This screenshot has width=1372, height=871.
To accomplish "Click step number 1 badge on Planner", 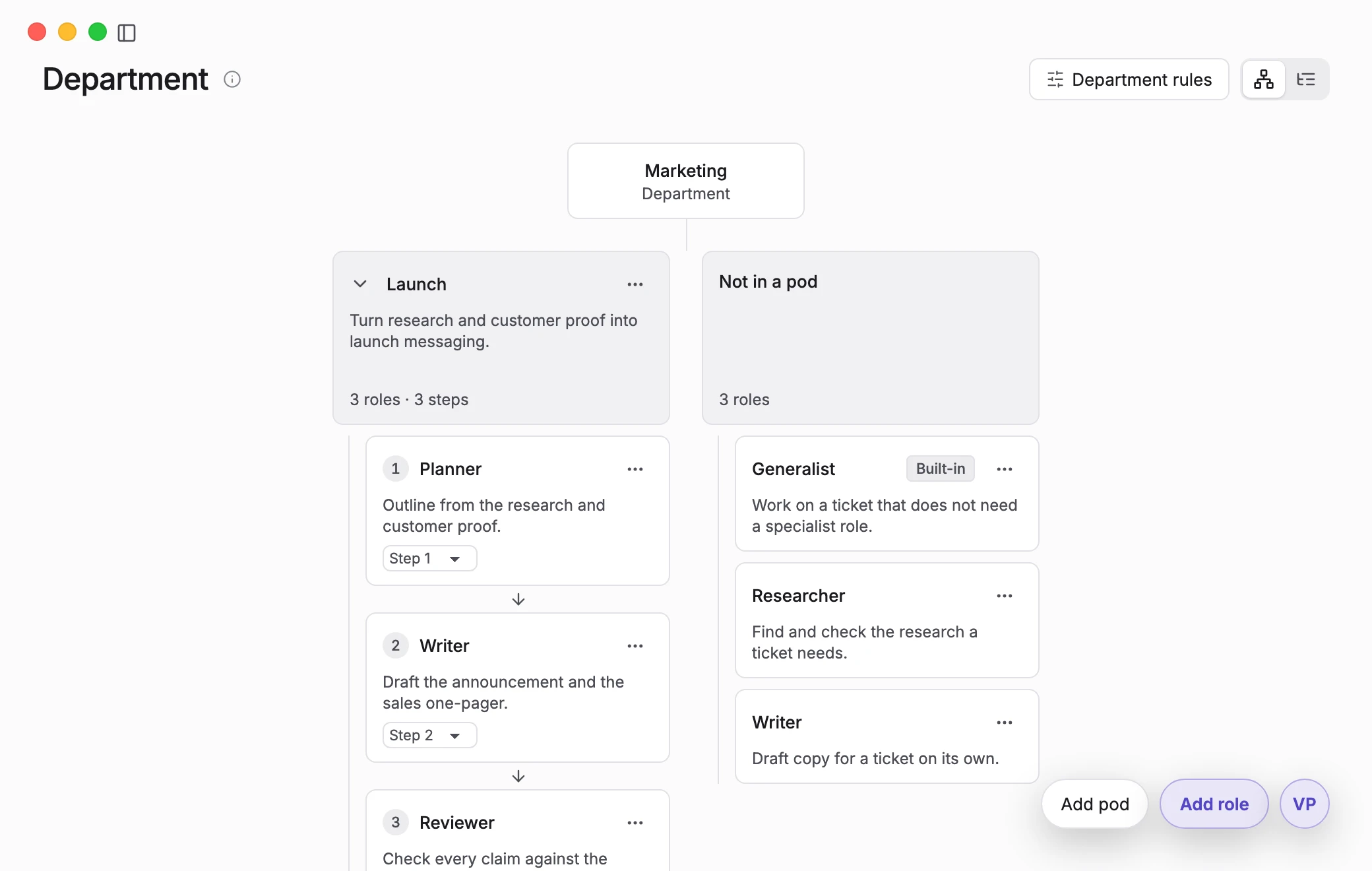I will [x=395, y=468].
